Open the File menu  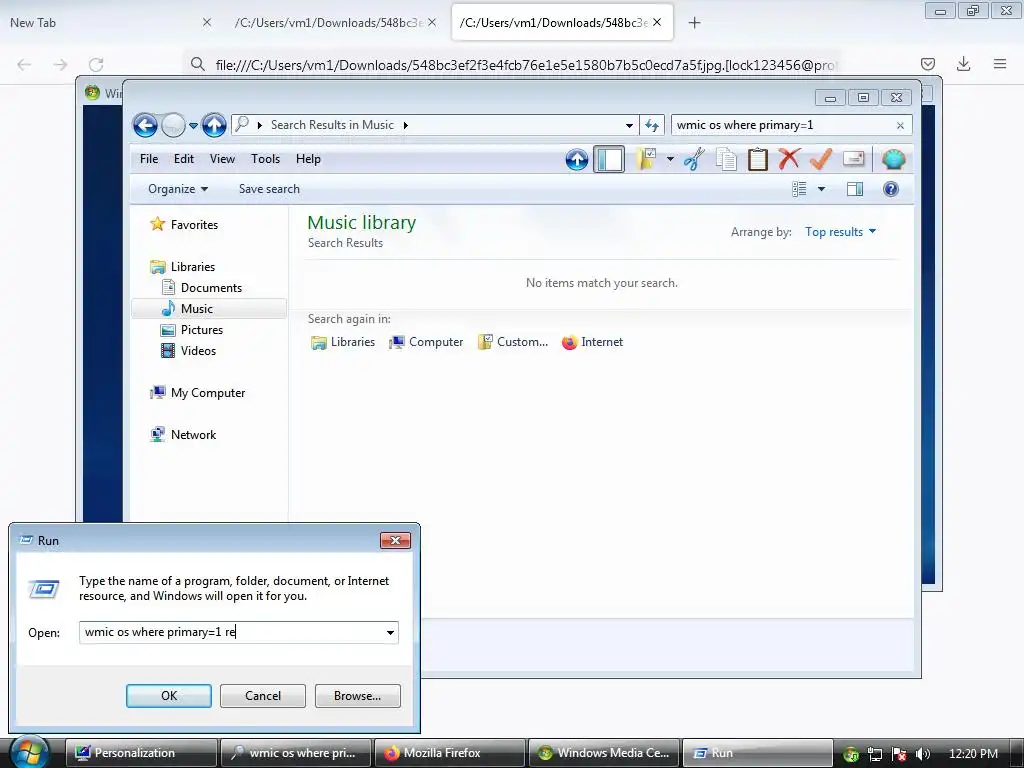(149, 159)
